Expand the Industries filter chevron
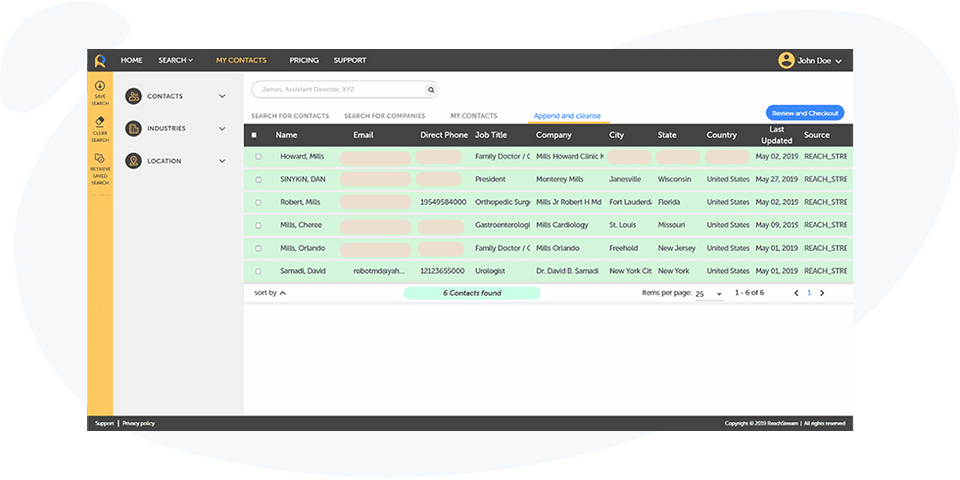The image size is (960, 480). coord(222,129)
